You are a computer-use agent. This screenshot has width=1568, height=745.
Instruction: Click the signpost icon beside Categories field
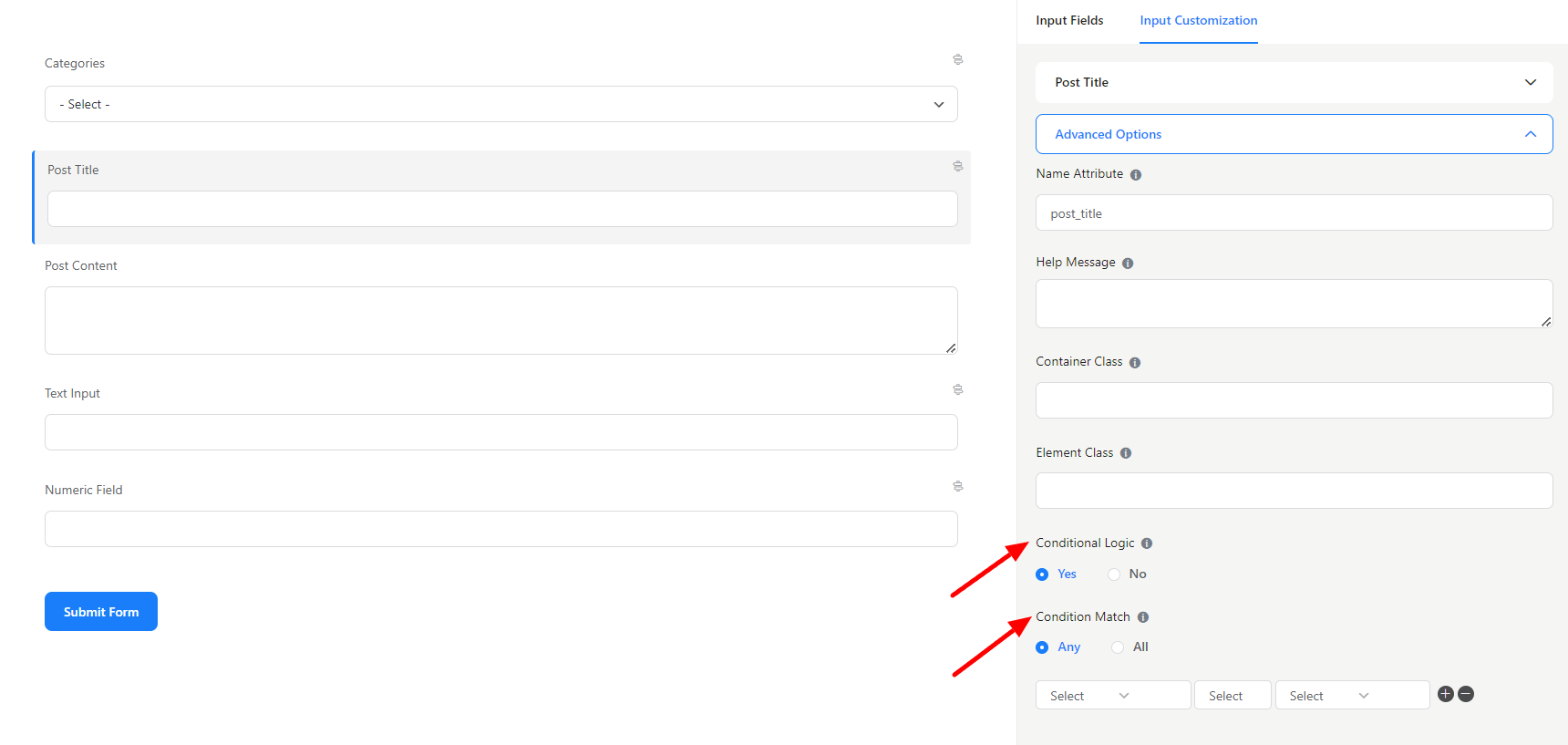click(x=957, y=59)
